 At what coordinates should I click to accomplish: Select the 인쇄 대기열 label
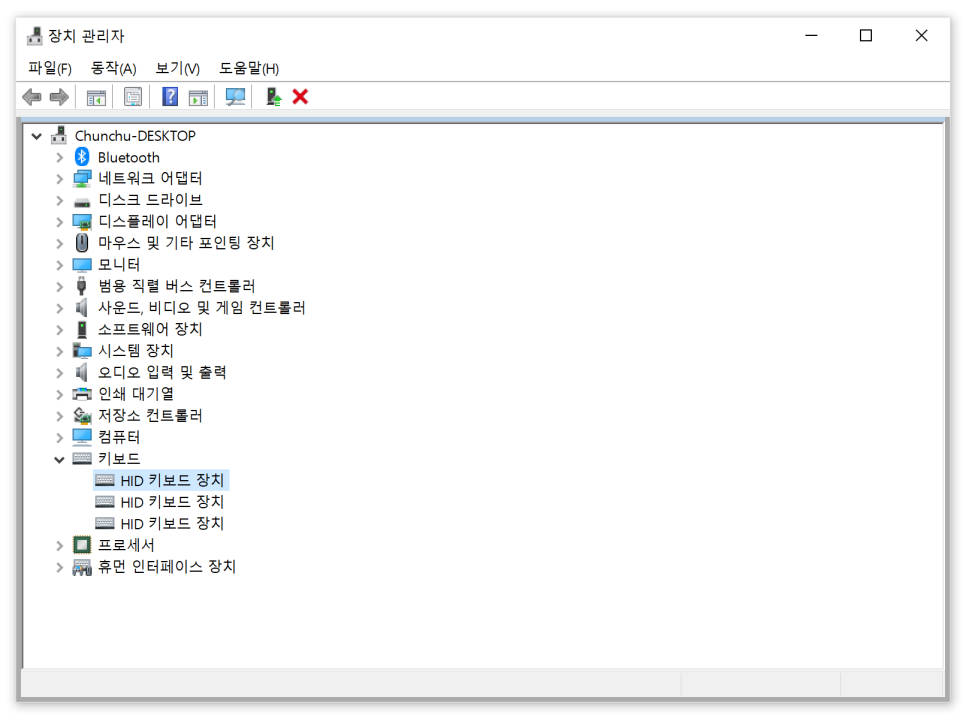136,394
